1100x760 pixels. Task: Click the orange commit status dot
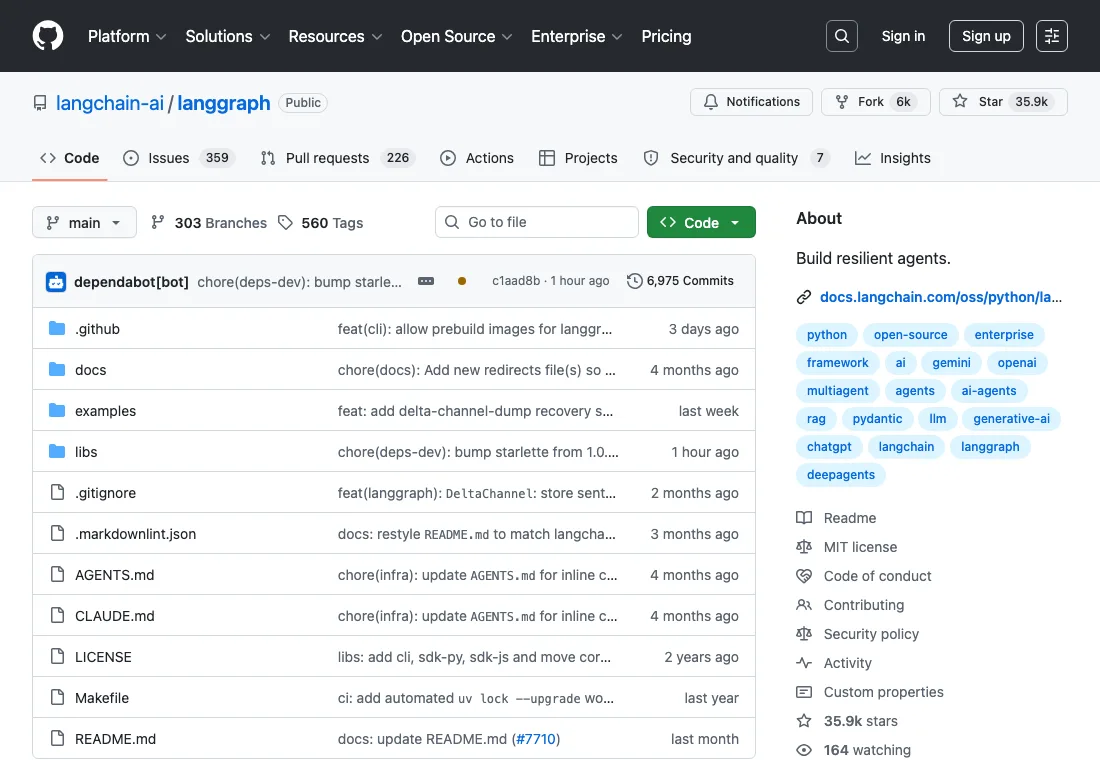point(462,281)
